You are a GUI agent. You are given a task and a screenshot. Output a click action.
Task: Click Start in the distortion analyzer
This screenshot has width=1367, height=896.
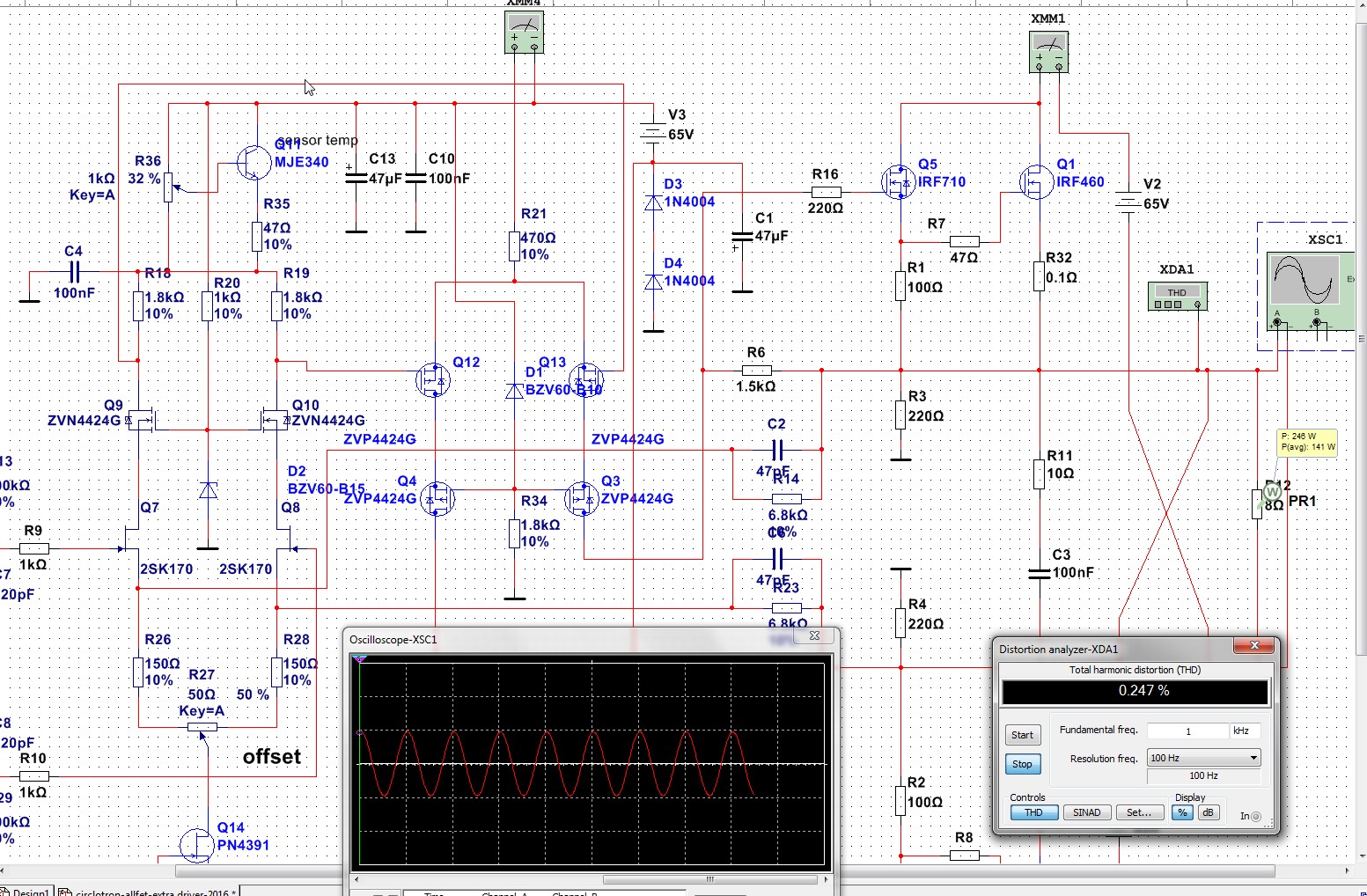click(x=1022, y=735)
